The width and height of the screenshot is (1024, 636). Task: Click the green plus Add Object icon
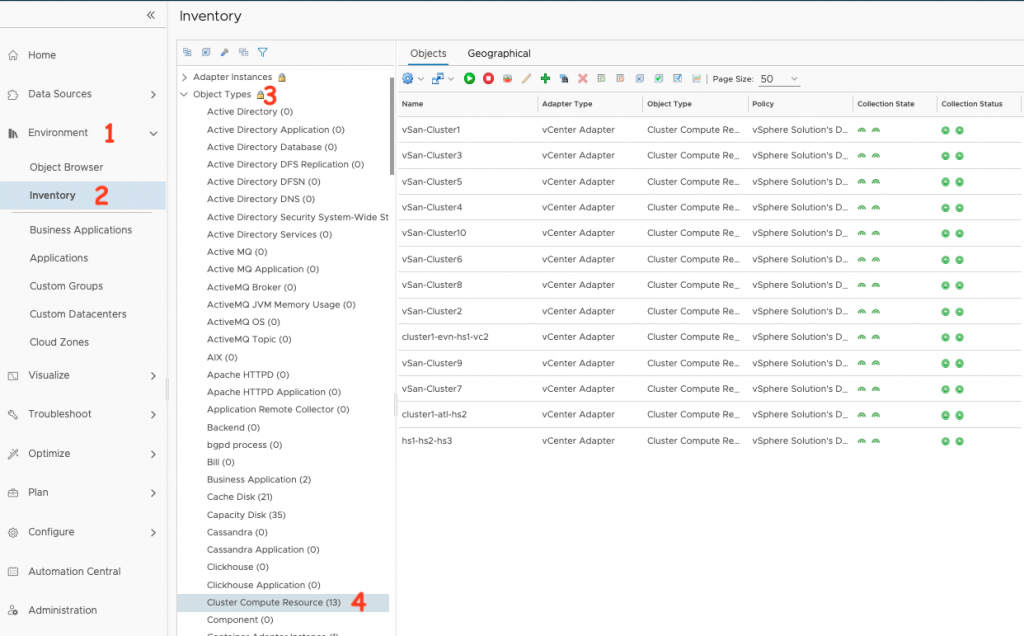(x=545, y=79)
